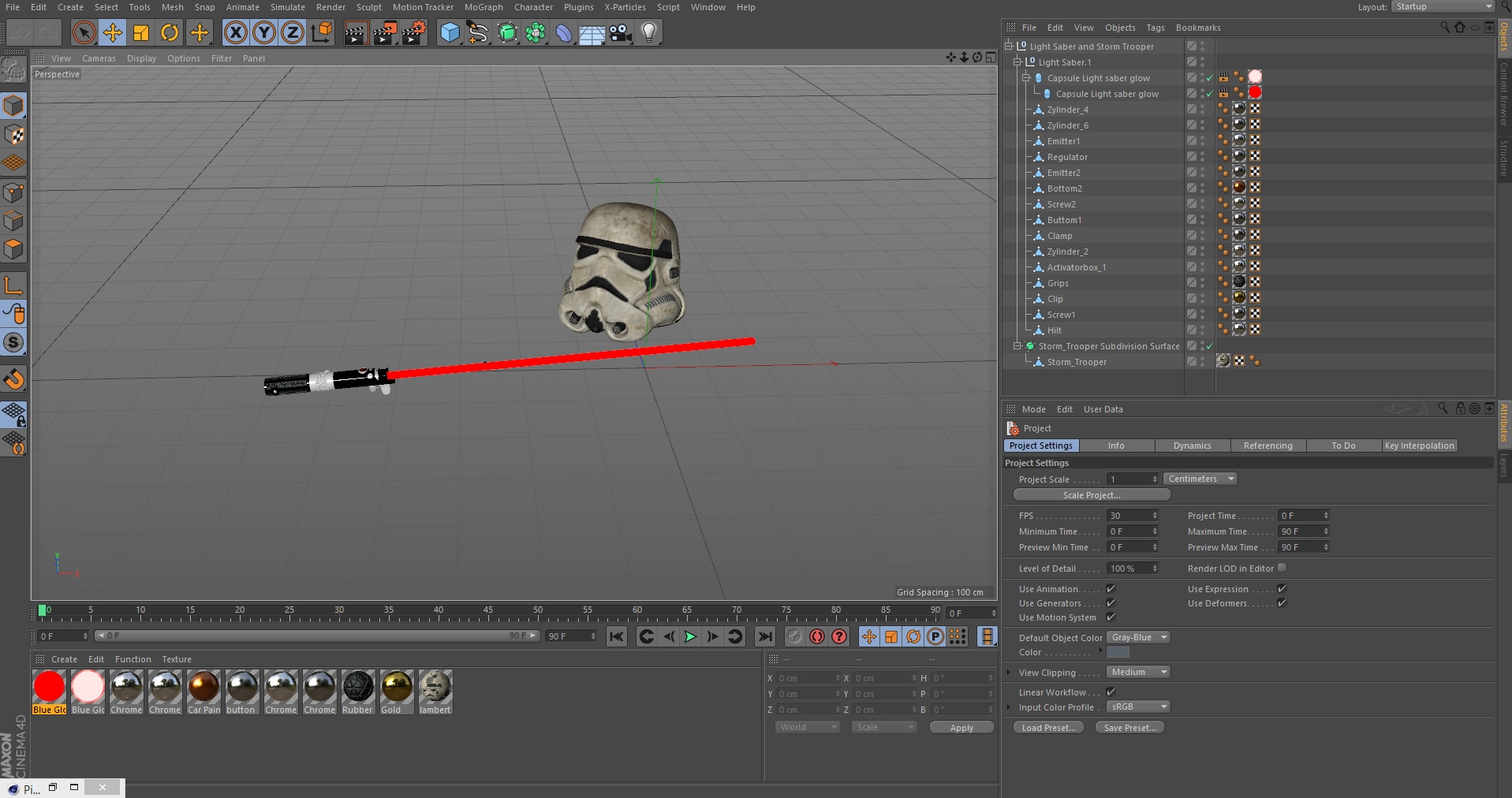
Task: Open the X-Particles menu
Action: (625, 7)
